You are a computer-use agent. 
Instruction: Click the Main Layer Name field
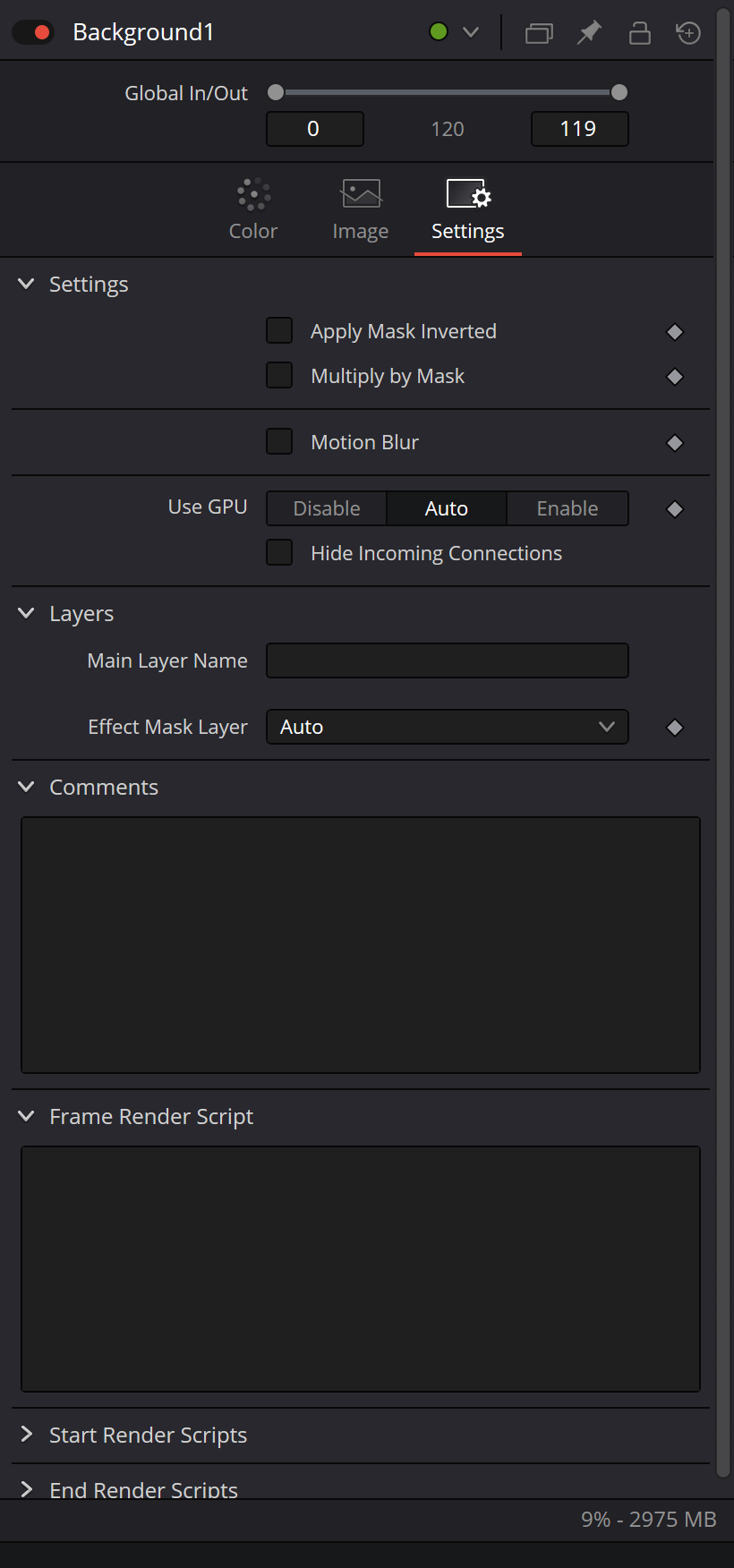click(448, 660)
